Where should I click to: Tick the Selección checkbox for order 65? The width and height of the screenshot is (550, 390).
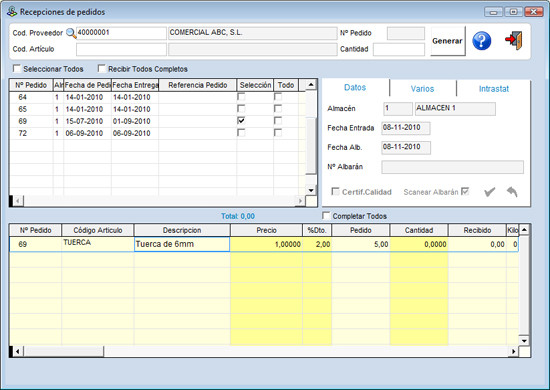pyautogui.click(x=241, y=109)
